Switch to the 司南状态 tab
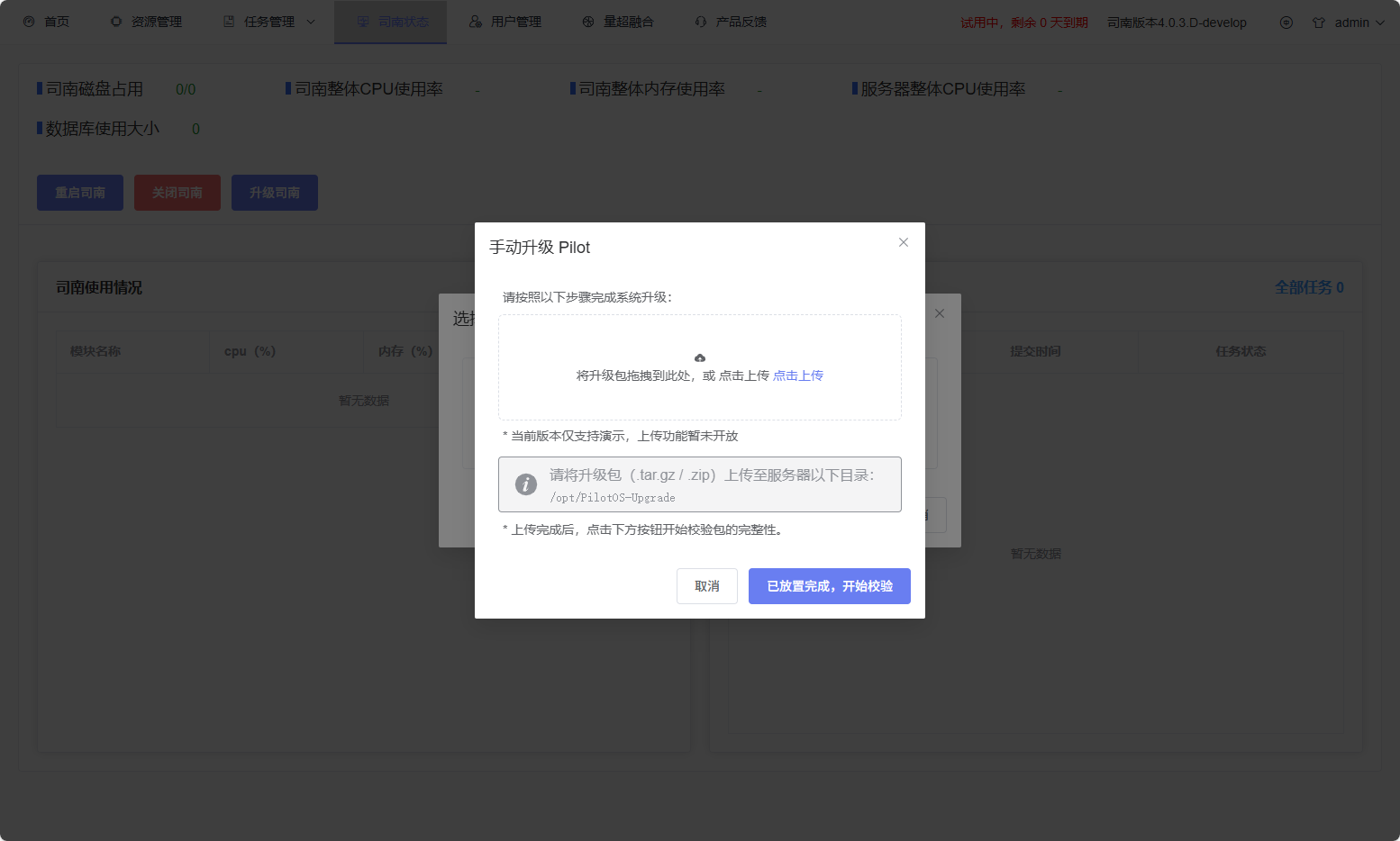Image resolution: width=1400 pixels, height=841 pixels. 391,22
